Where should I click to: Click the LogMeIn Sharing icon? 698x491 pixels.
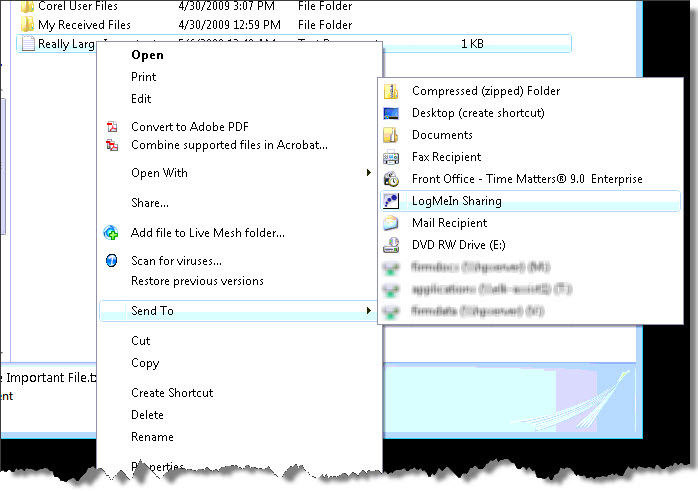pyautogui.click(x=392, y=201)
